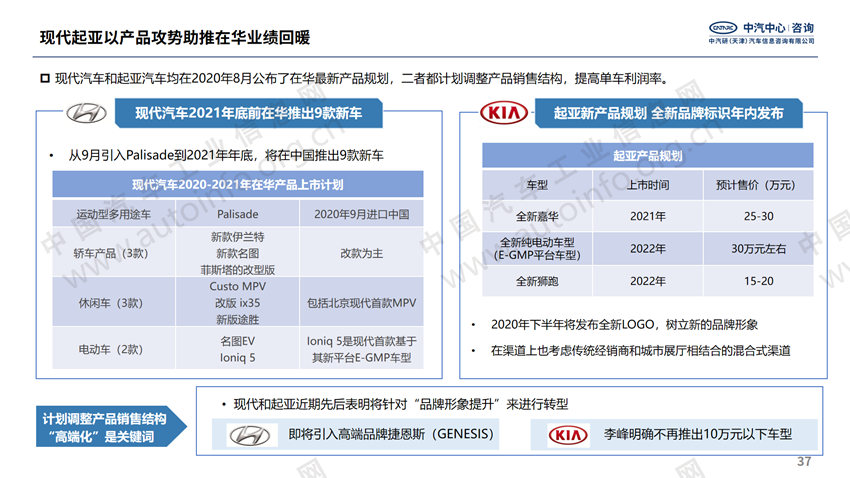Screen dimensions: 850x478
Task: Select the 休闲车（3款） cell
Action: tap(114, 303)
